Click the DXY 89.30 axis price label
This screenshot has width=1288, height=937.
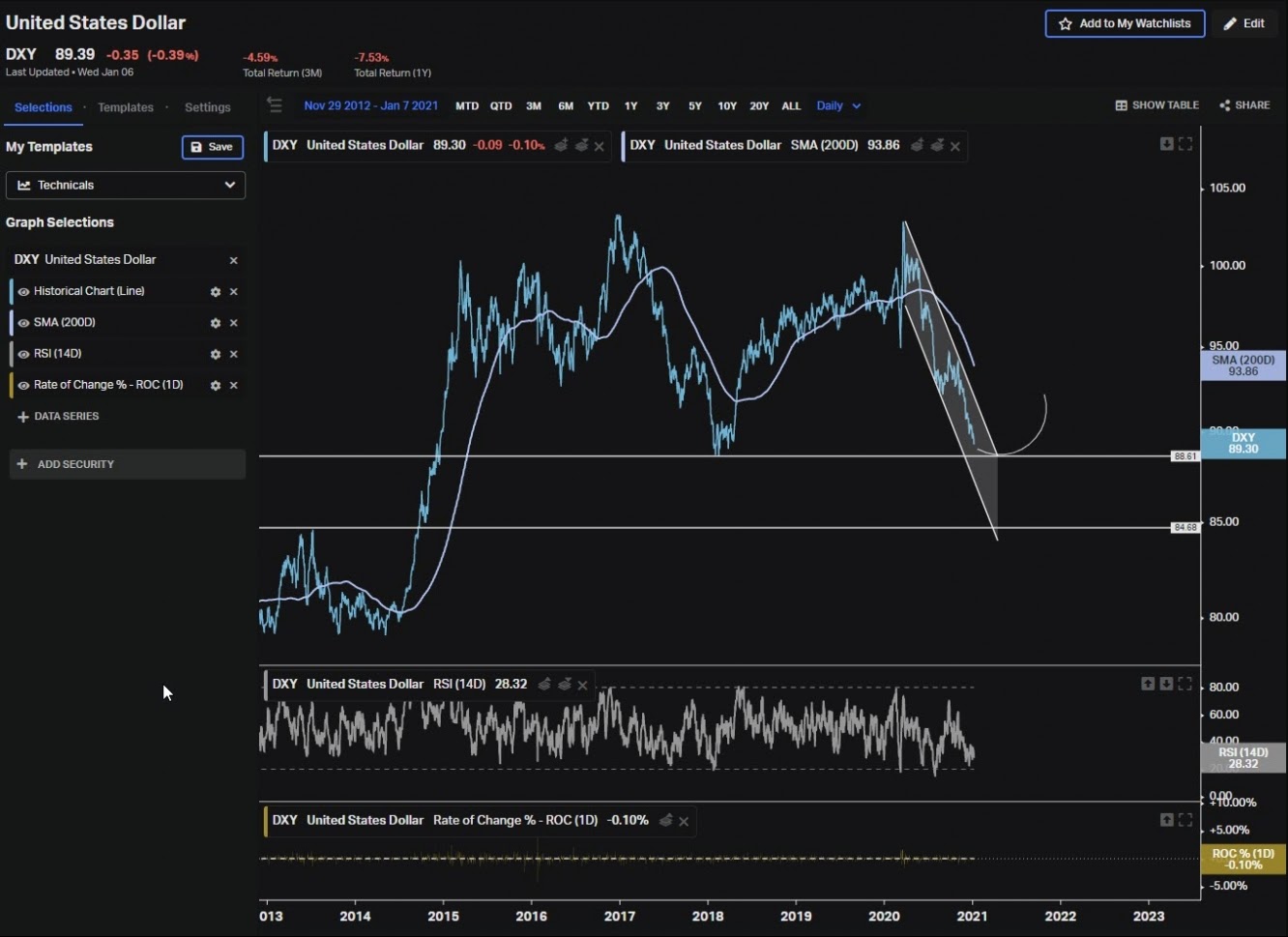pos(1244,443)
